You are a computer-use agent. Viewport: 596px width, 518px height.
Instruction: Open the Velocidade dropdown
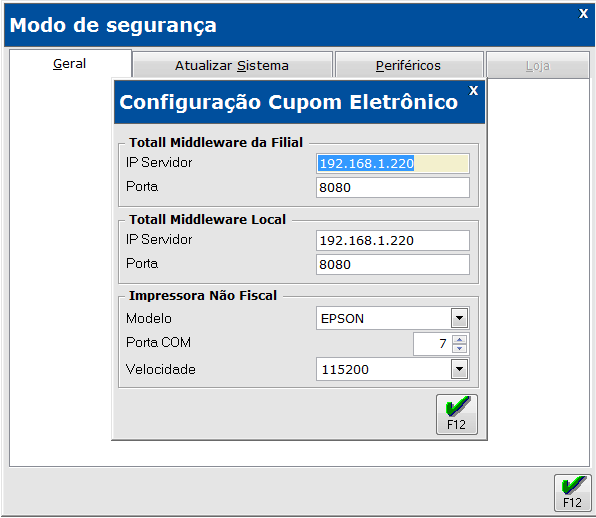pyautogui.click(x=460, y=369)
